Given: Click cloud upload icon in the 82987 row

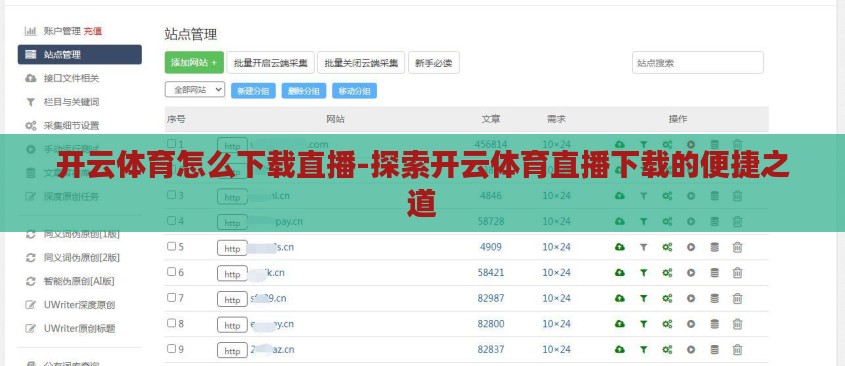Looking at the screenshot, I should pos(620,298).
